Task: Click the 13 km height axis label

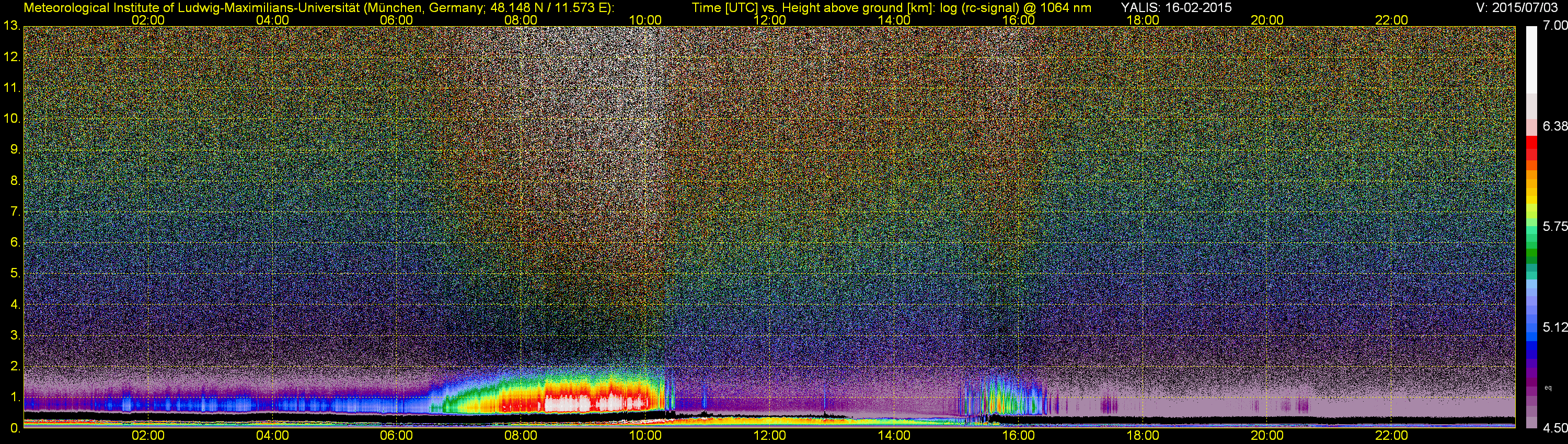Action: (11, 26)
